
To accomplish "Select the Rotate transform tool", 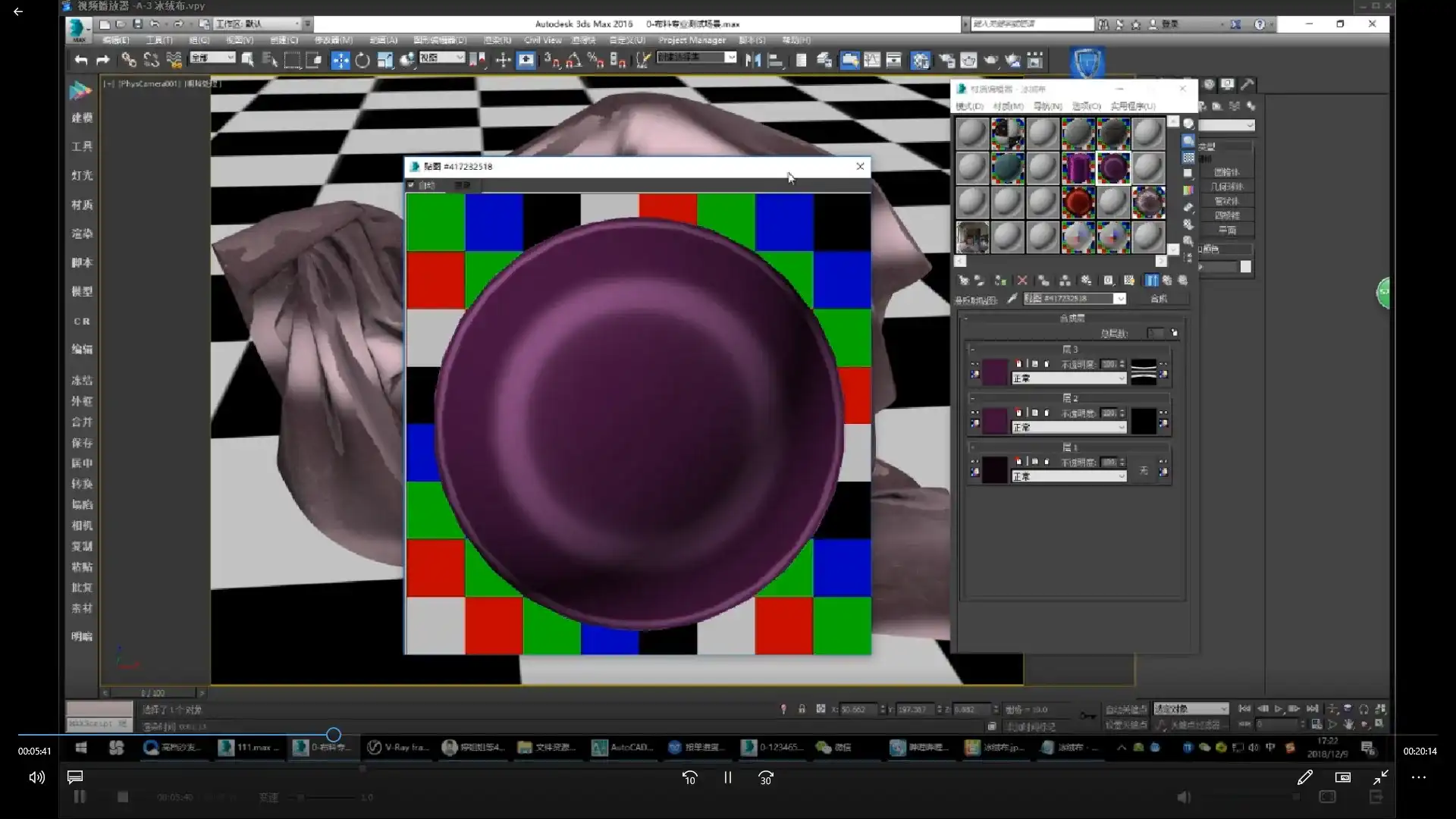I will (x=362, y=61).
